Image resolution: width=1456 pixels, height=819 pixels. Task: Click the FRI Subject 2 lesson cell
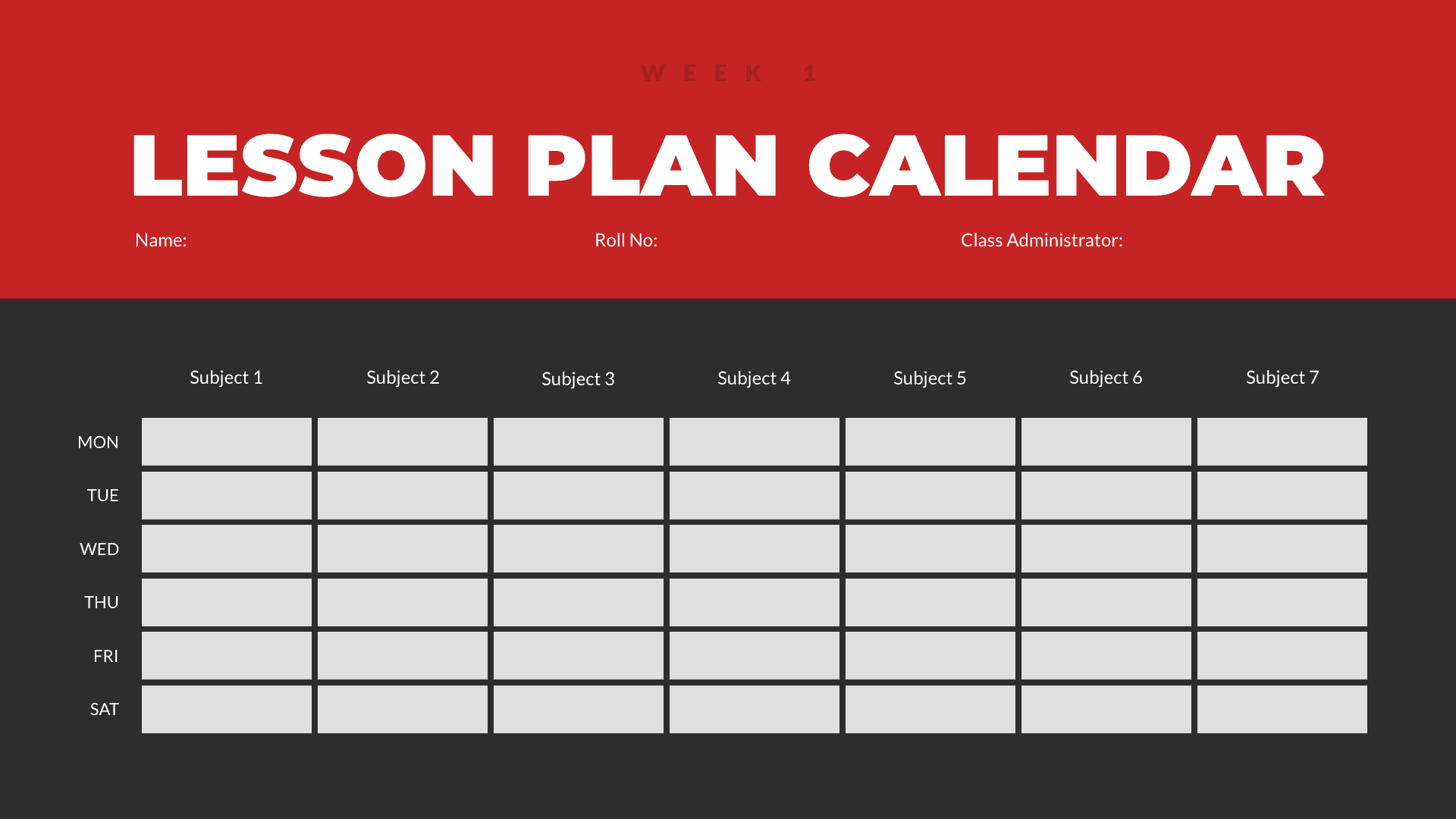tap(402, 655)
